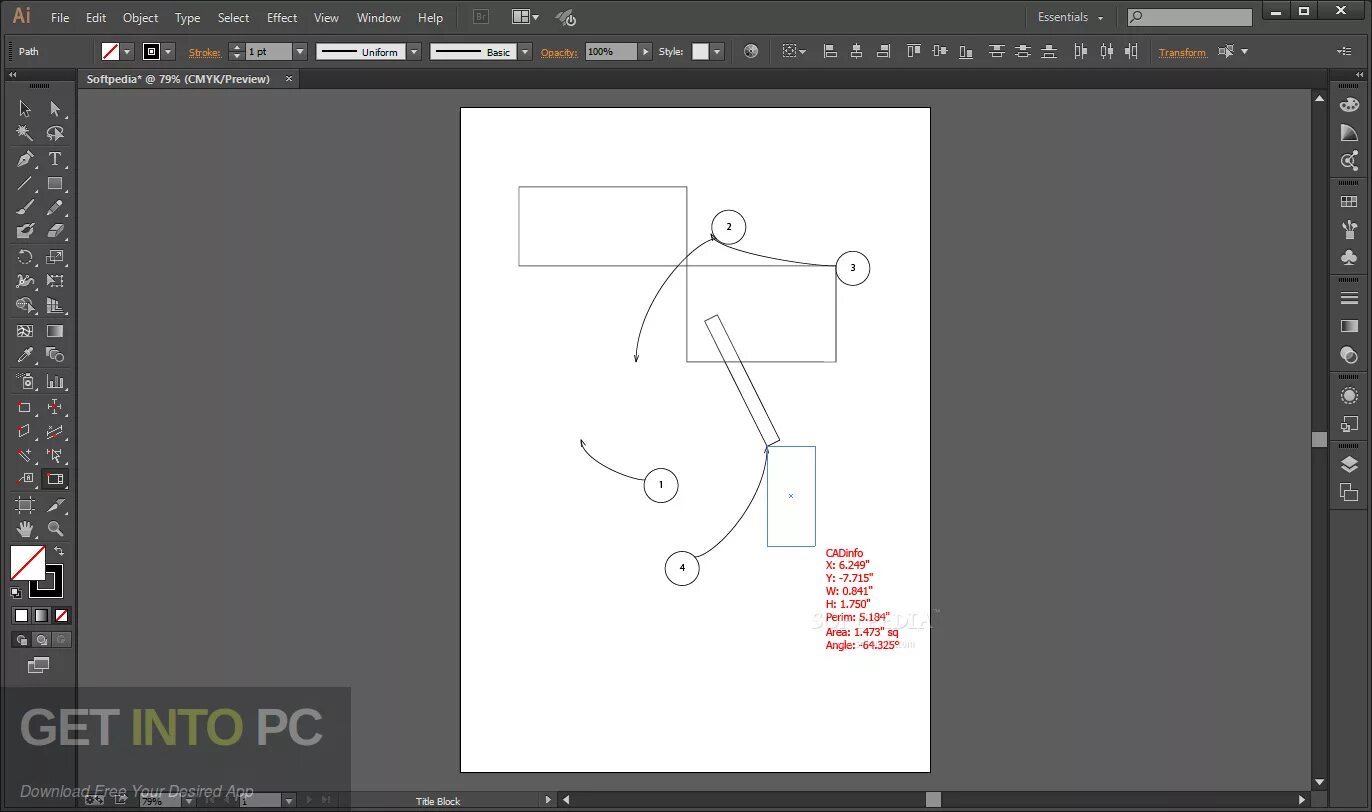Viewport: 1372px width, 812px height.
Task: Enable Draw Inside mode
Action: click(61, 640)
